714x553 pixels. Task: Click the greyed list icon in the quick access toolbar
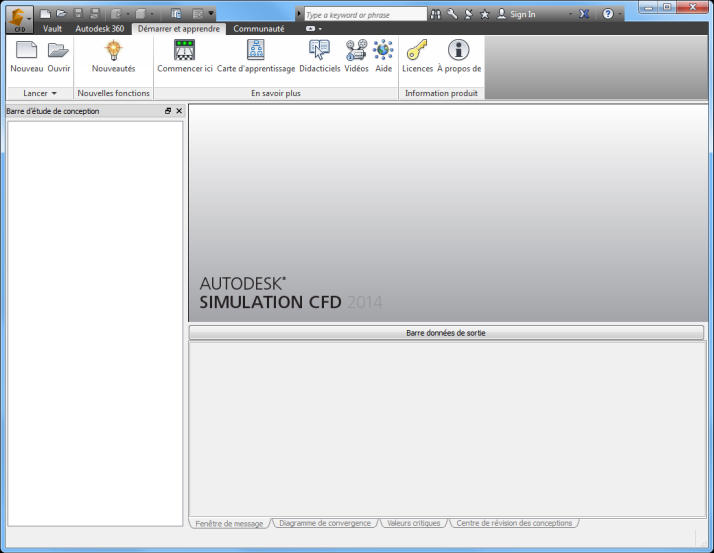click(x=197, y=14)
